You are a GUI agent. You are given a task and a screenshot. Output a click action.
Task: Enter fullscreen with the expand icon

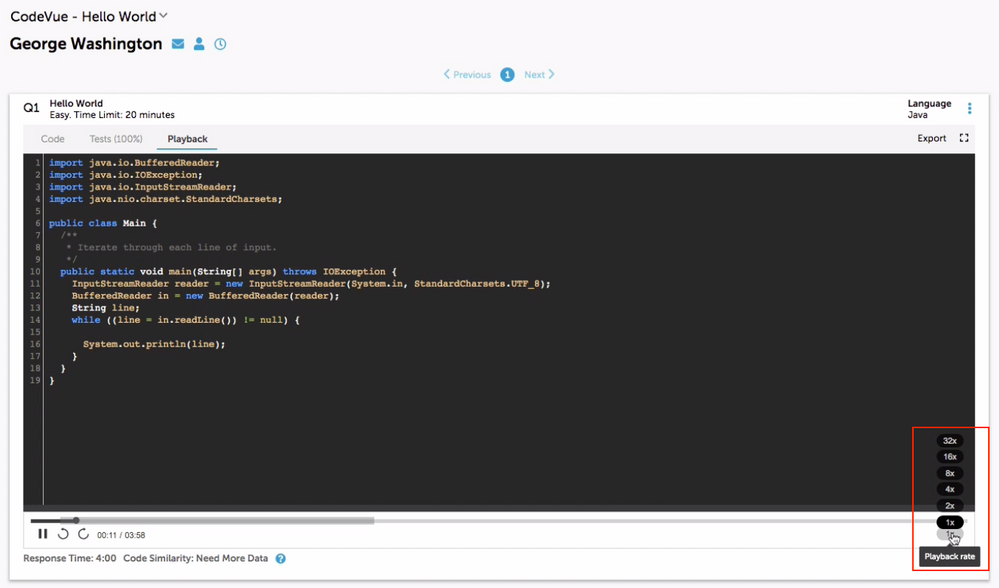pyautogui.click(x=964, y=138)
